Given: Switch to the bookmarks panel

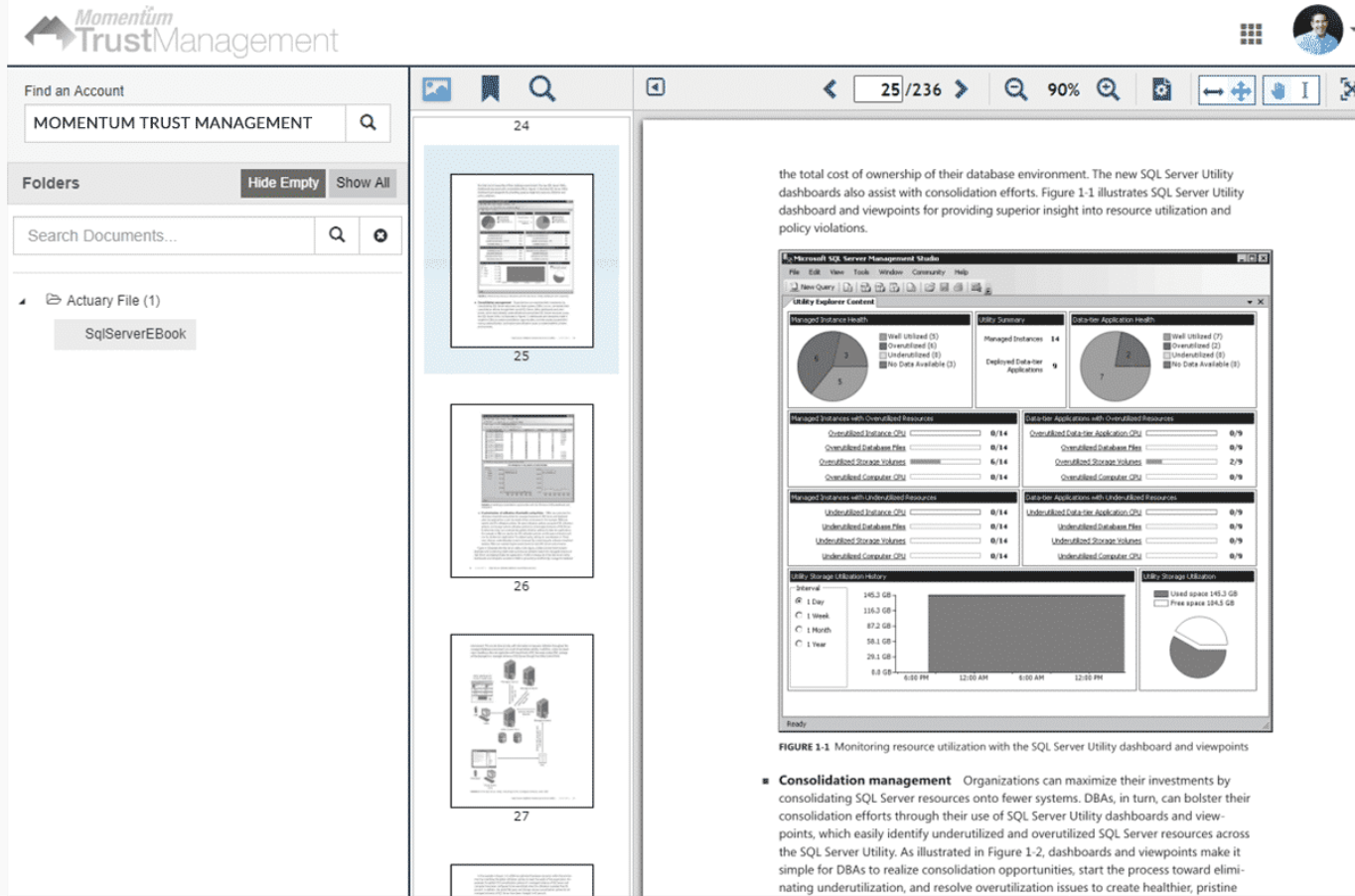Looking at the screenshot, I should tap(490, 89).
